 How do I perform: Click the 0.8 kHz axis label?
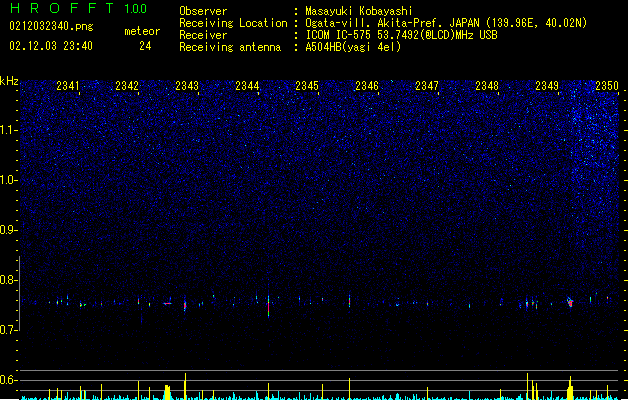8,280
